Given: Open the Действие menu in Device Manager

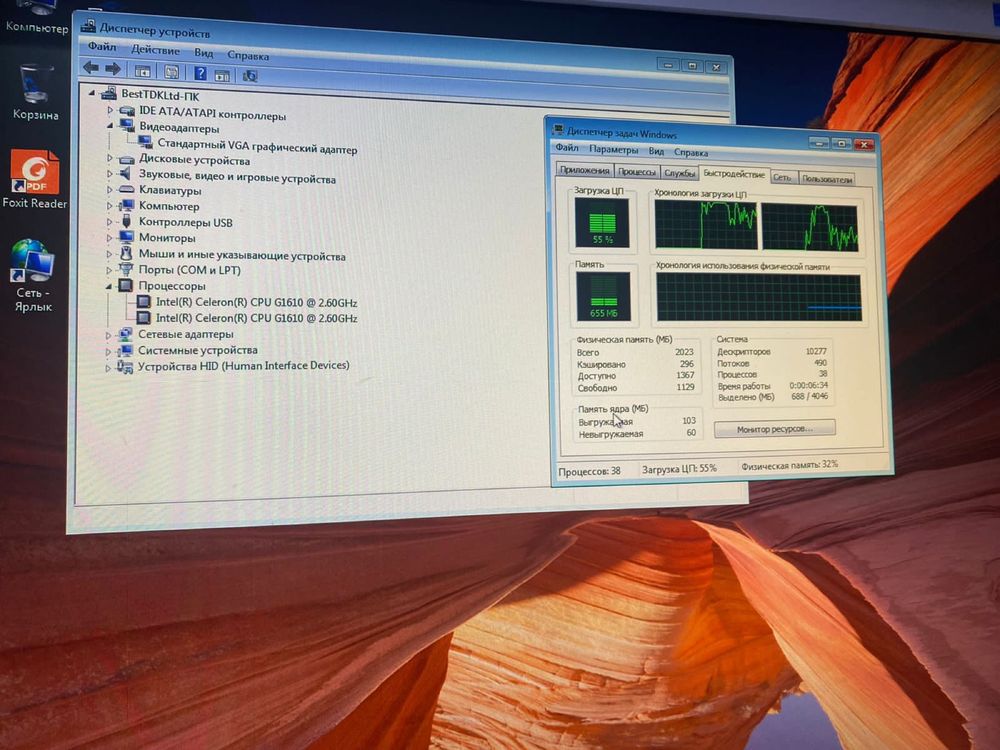Looking at the screenshot, I should tap(155, 50).
